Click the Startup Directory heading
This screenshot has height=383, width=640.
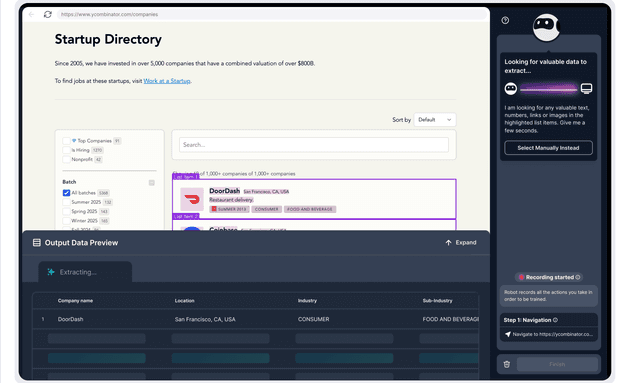point(108,39)
